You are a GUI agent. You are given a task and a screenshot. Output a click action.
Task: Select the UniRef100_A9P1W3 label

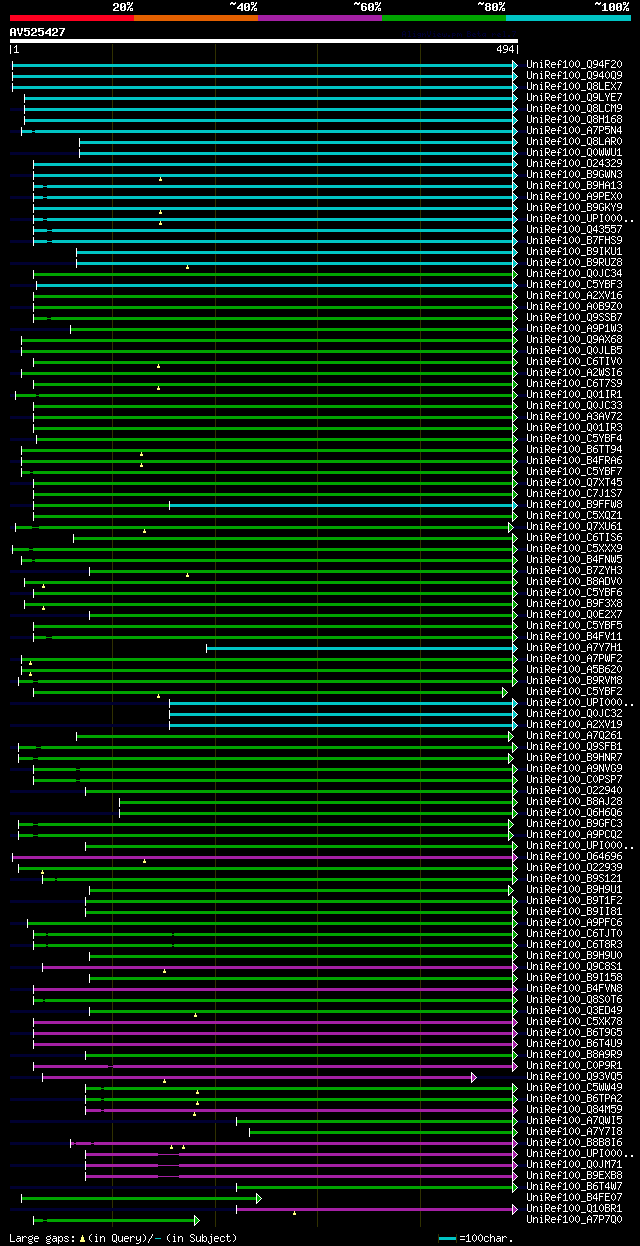[574, 328]
